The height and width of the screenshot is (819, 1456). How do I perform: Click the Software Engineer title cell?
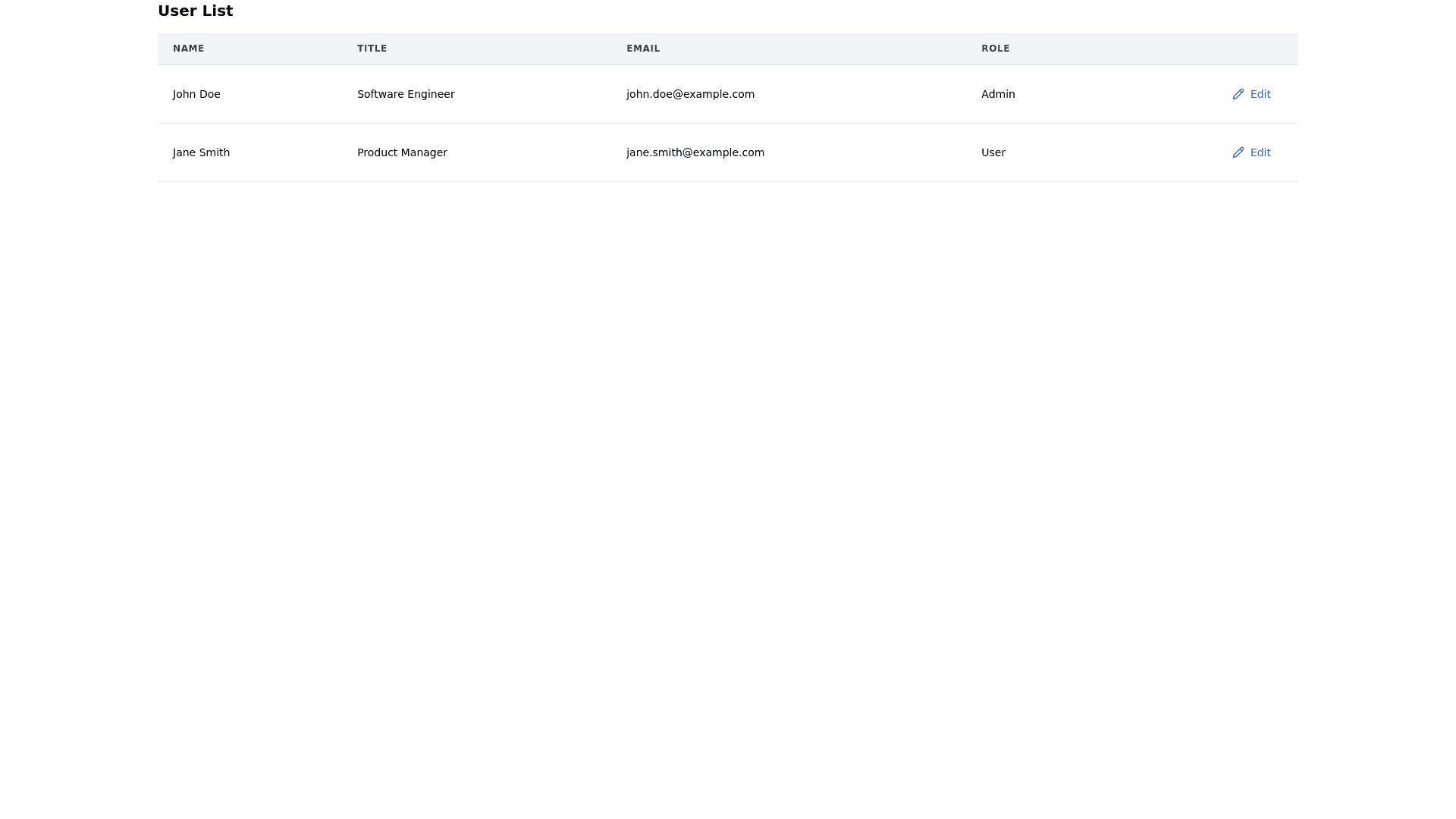406,94
